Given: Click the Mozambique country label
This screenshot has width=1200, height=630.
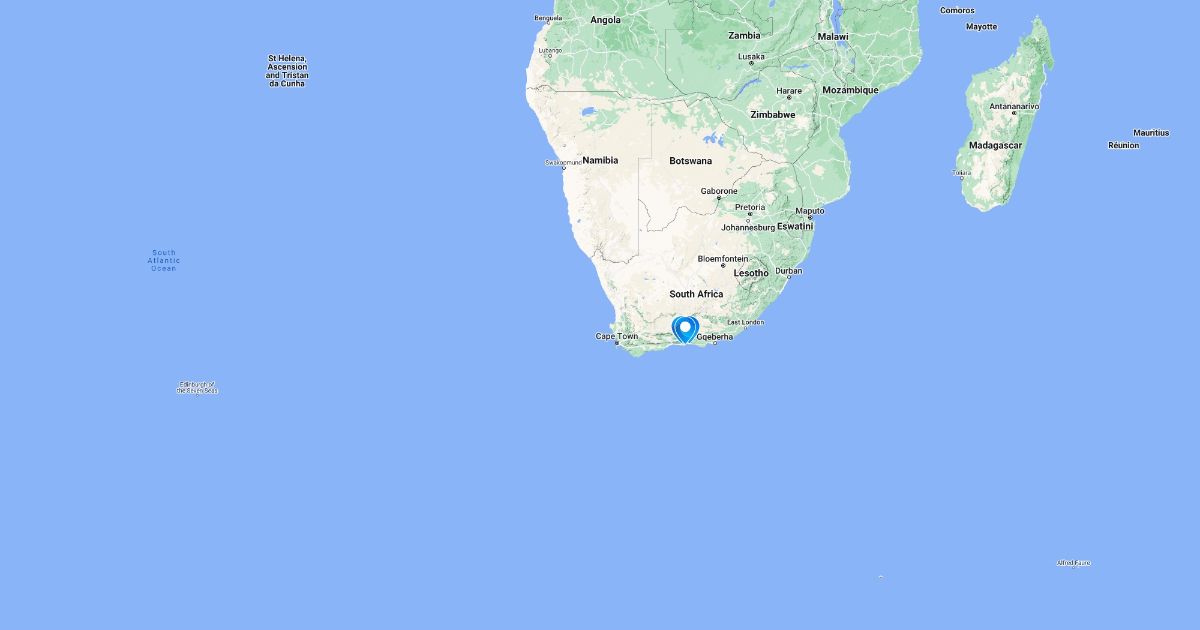Looking at the screenshot, I should [x=850, y=90].
